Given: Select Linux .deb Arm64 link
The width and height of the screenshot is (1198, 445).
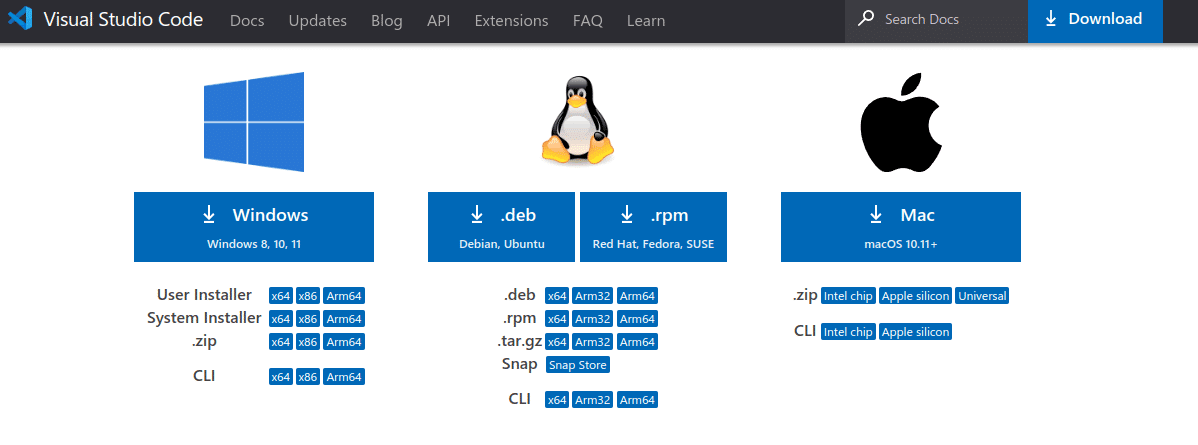Looking at the screenshot, I should point(637,296).
